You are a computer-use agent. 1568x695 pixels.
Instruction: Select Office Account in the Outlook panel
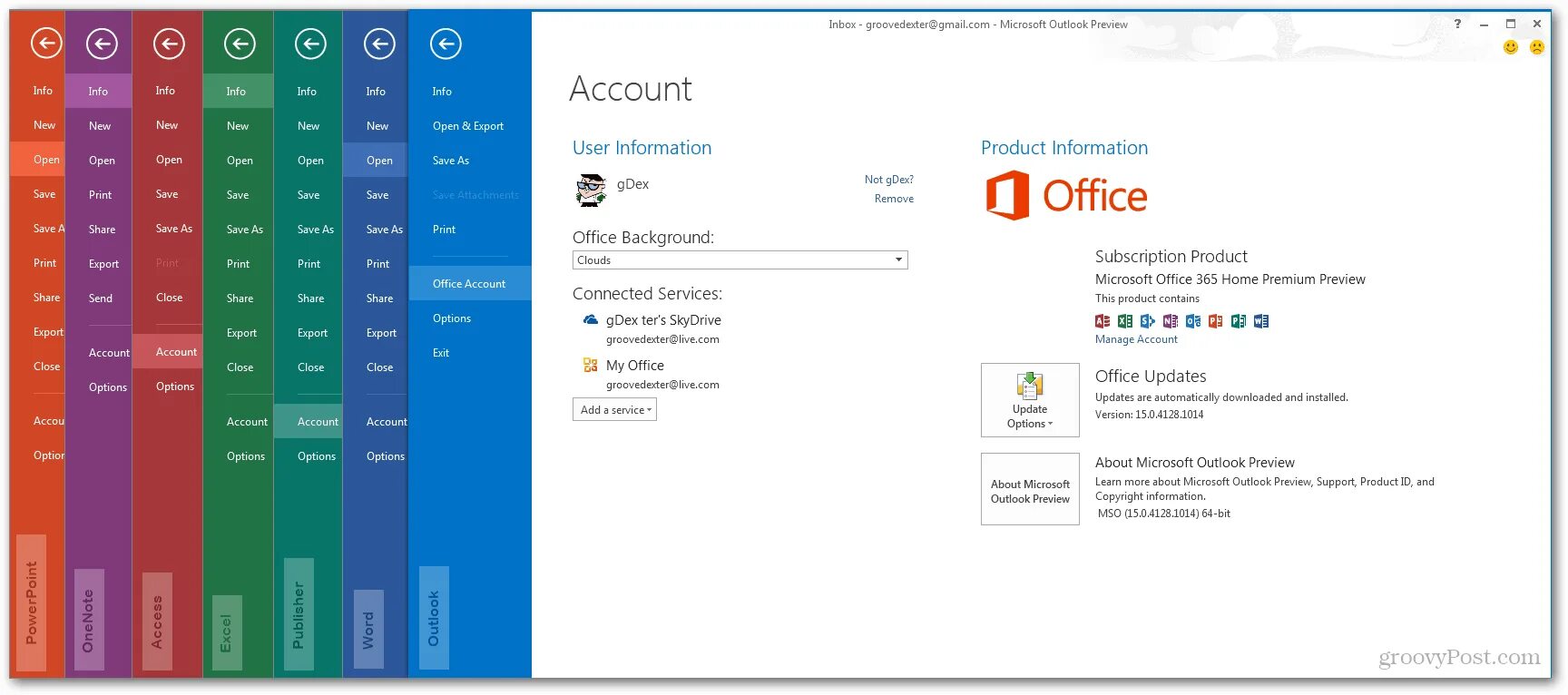tap(470, 284)
